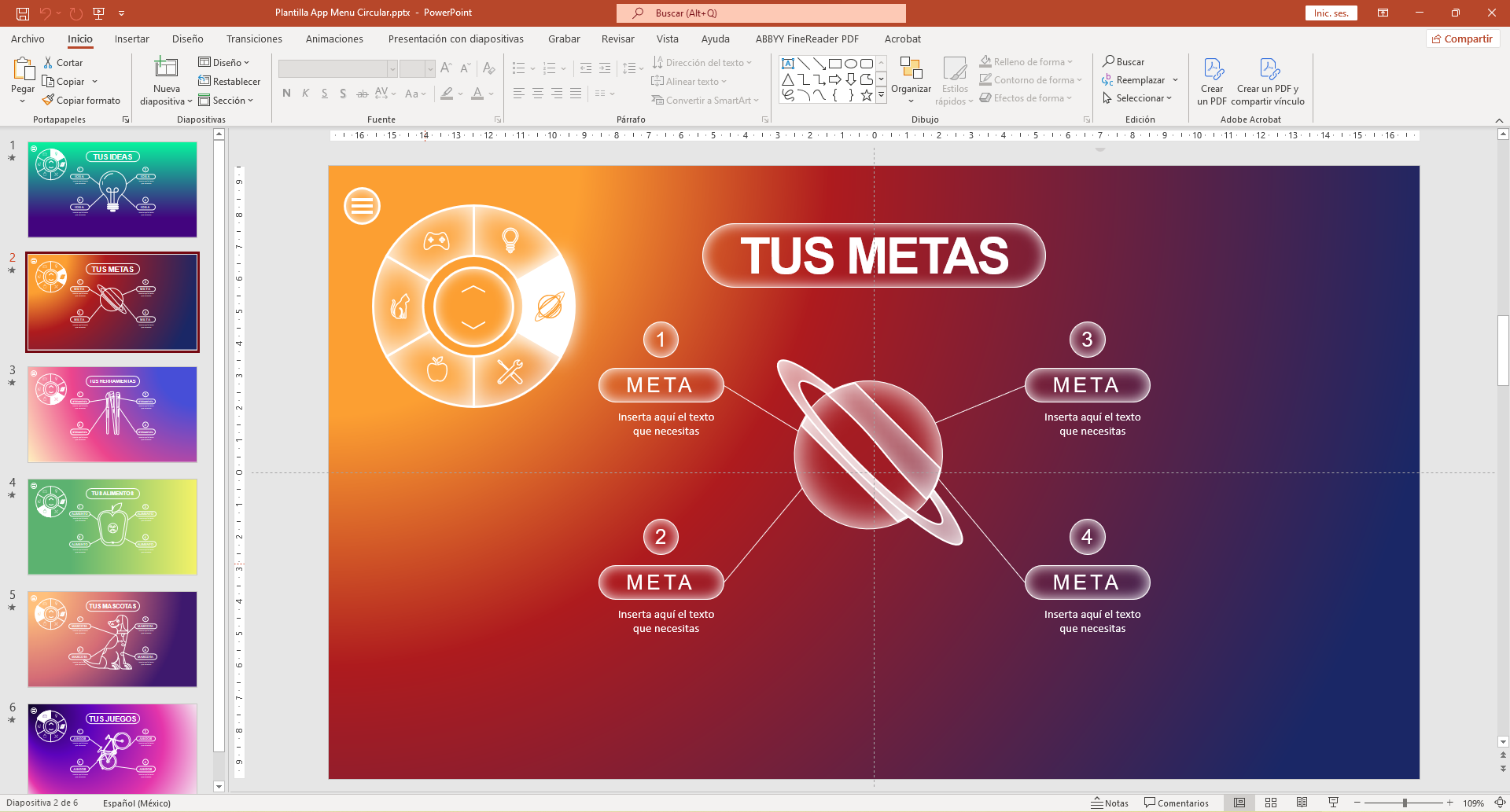Image resolution: width=1510 pixels, height=812 pixels.
Task: Click the zoom slider handle
Action: pos(1405,803)
